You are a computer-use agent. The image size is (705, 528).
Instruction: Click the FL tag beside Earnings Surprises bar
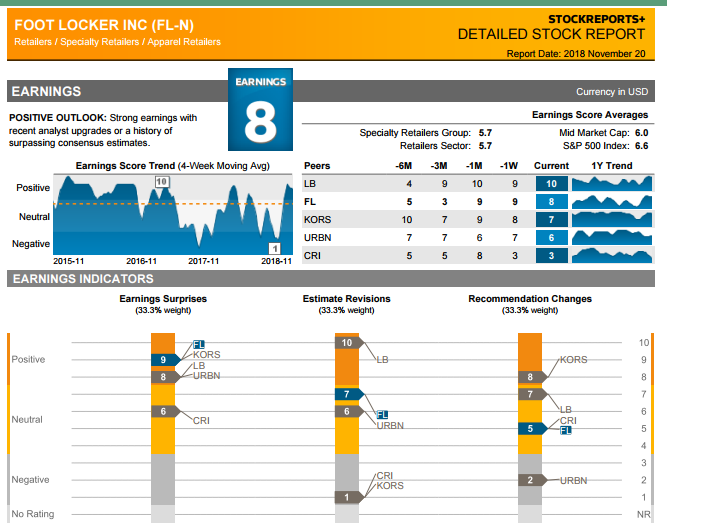click(x=199, y=345)
